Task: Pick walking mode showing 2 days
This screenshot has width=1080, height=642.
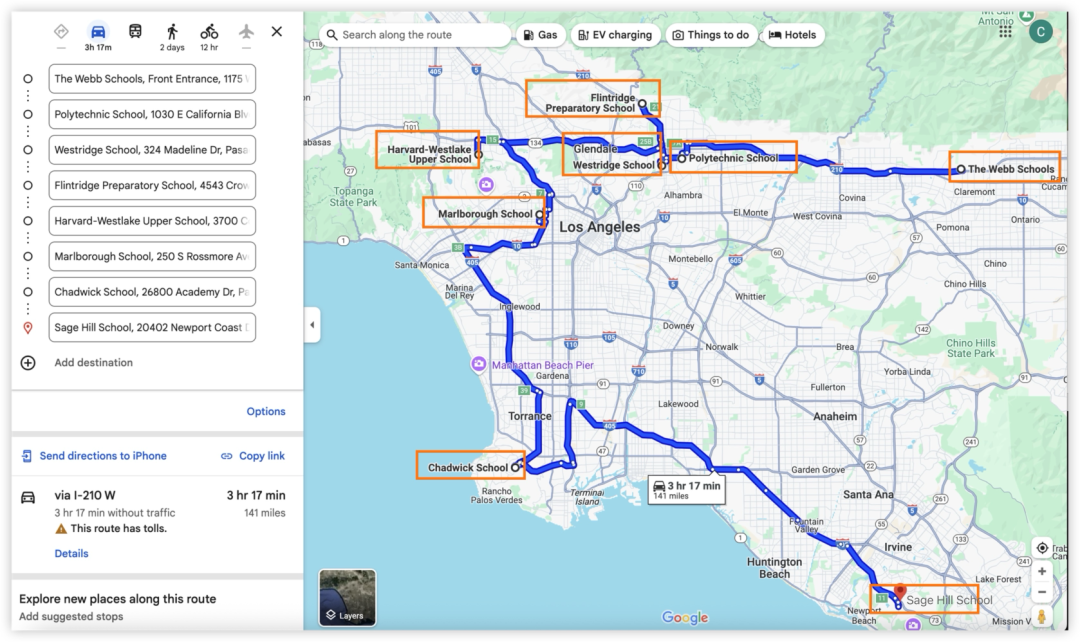Action: 172,37
